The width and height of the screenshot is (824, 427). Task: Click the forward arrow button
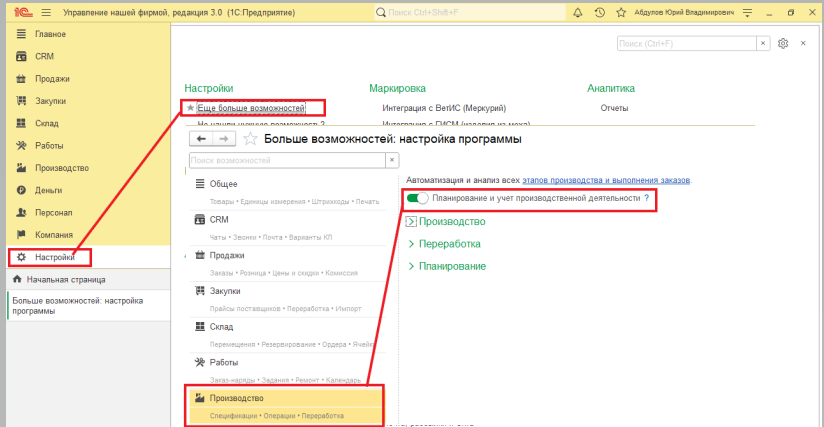[x=224, y=139]
